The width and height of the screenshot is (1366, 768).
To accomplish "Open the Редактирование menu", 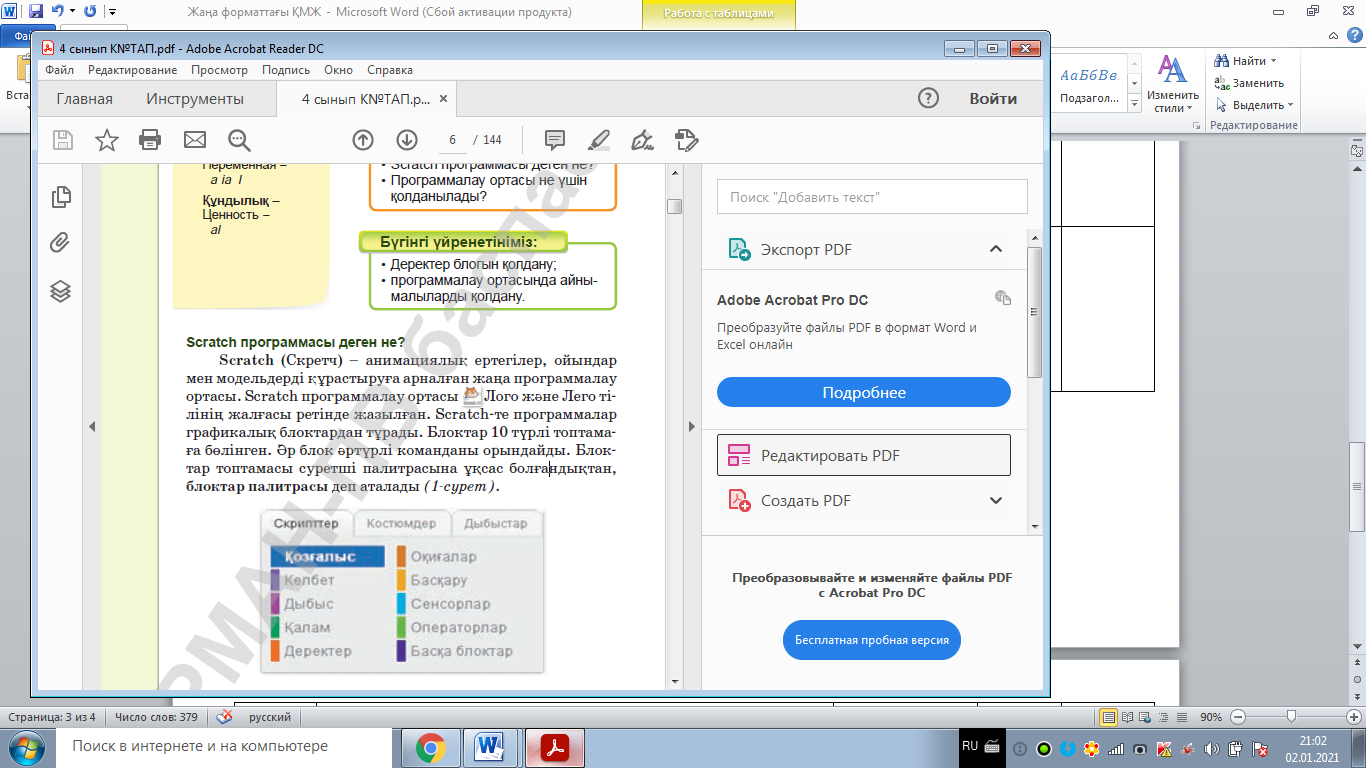I will (132, 70).
